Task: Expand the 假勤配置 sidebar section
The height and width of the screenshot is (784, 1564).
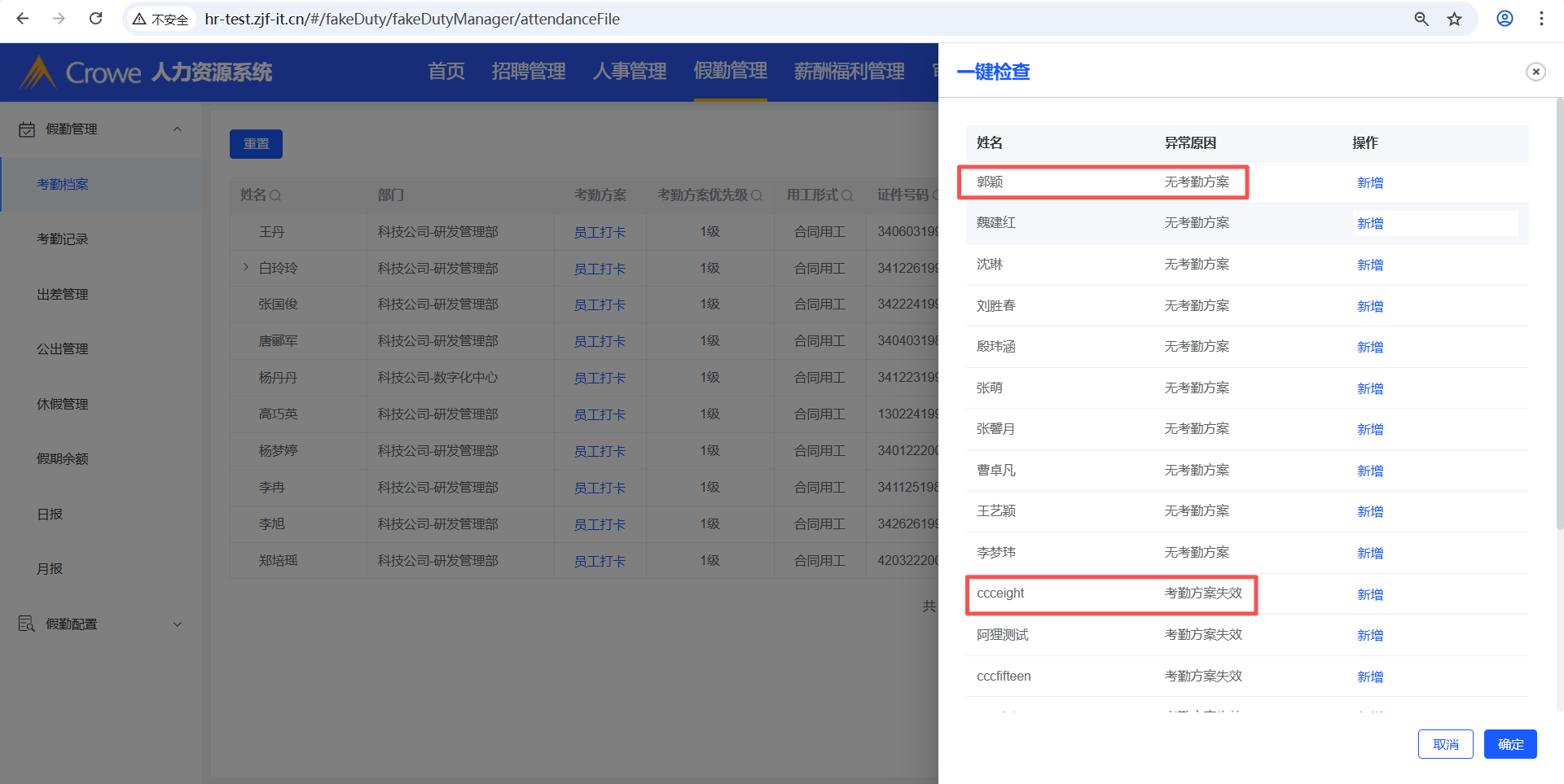Action: 177,624
